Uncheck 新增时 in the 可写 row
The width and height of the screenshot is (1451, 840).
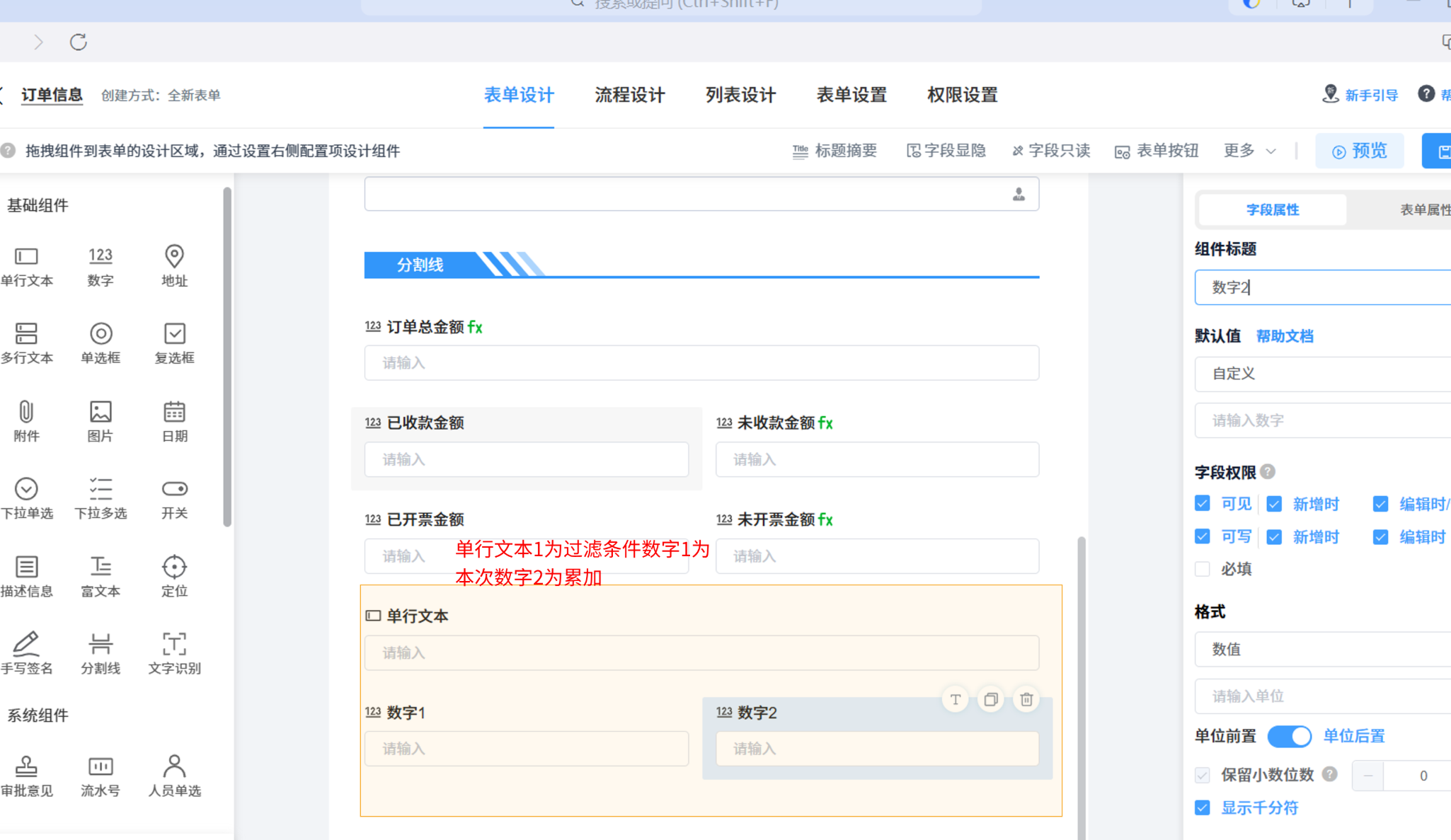pyautogui.click(x=1274, y=537)
